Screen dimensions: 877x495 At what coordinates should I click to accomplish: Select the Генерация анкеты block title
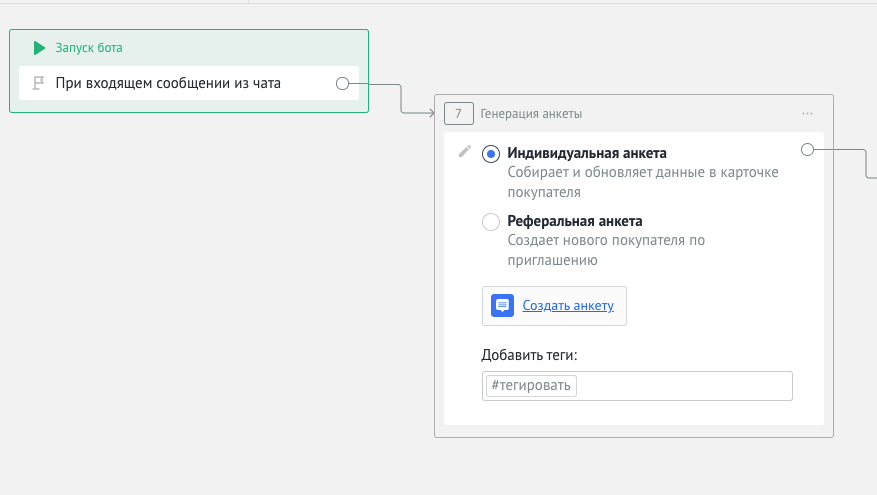(531, 114)
